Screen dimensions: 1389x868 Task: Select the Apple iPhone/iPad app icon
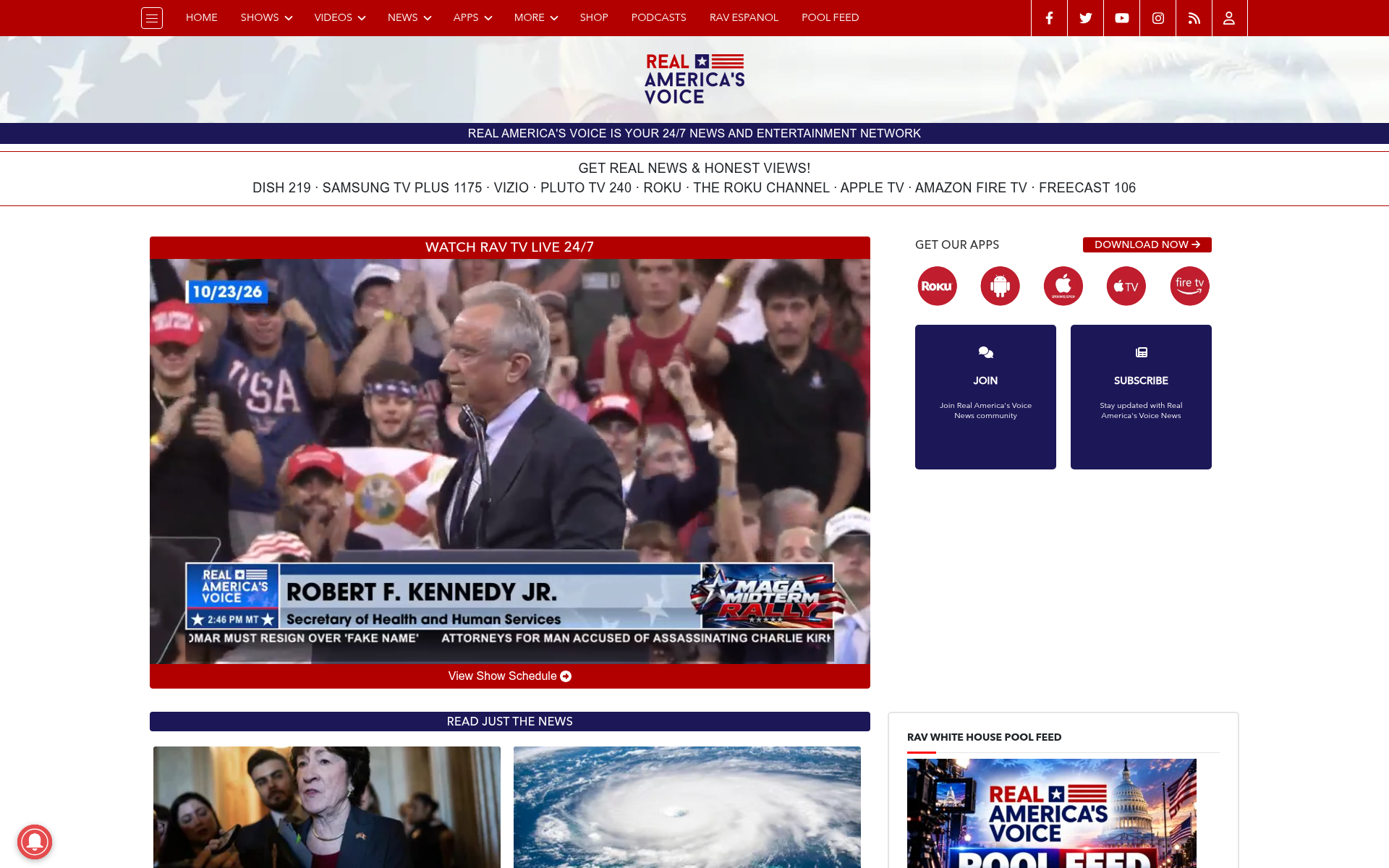coord(1063,286)
